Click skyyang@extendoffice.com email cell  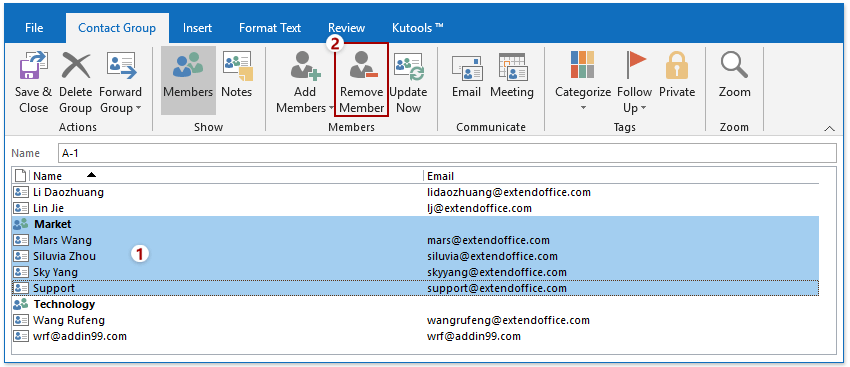coord(497,272)
